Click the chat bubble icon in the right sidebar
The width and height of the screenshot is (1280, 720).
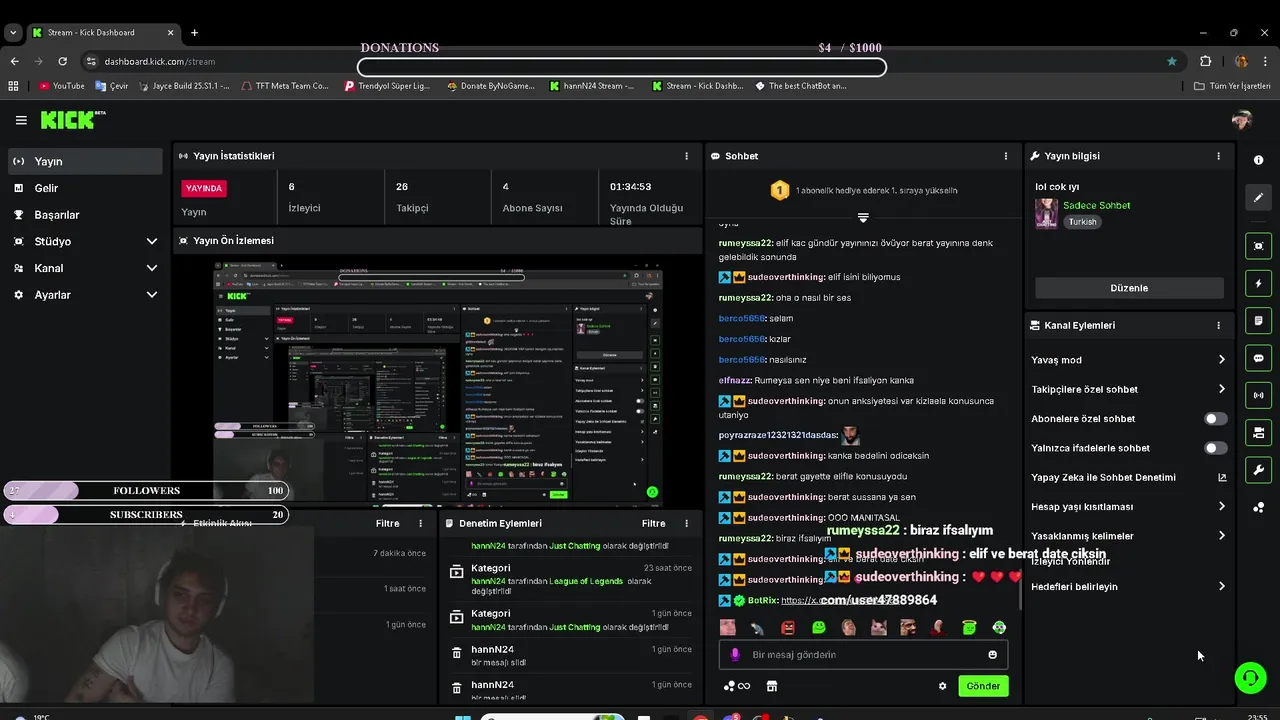click(x=1258, y=358)
